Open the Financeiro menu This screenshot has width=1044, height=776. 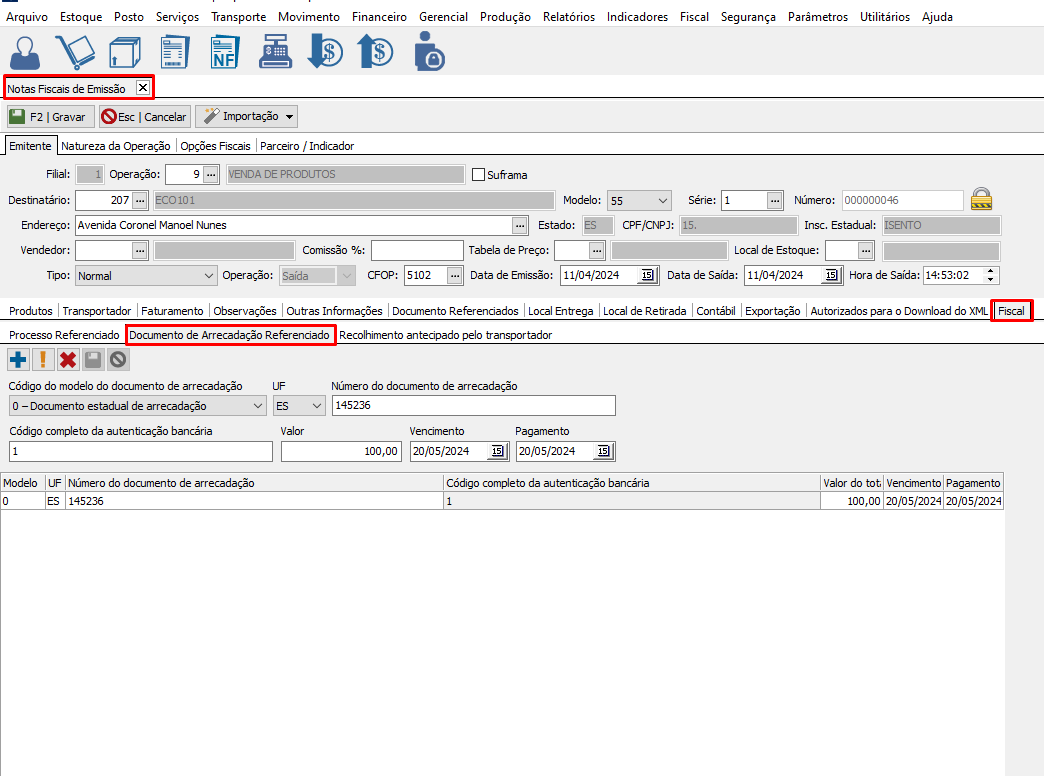(x=378, y=17)
